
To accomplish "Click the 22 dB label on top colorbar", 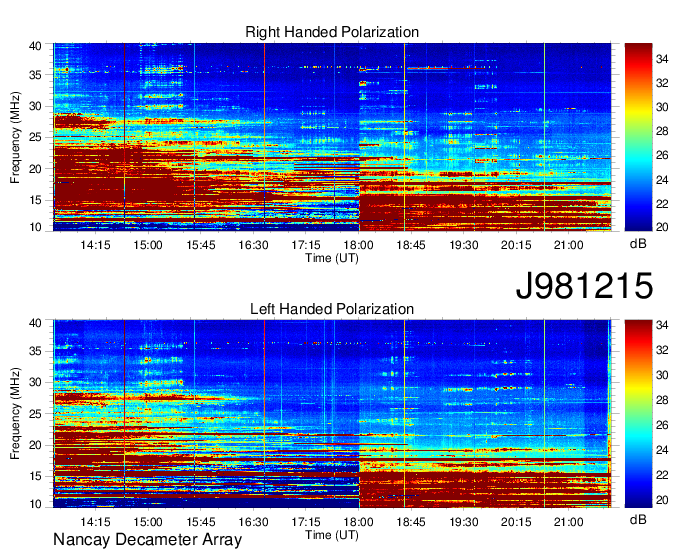I will click(662, 203).
